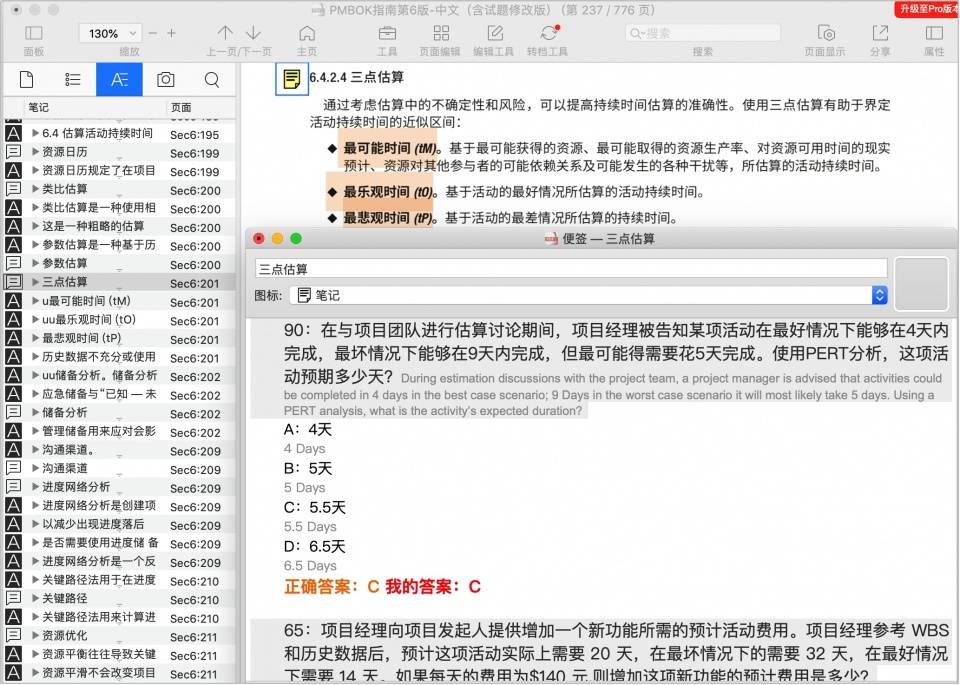
Task: Open page edit (页面编辑) tool
Action: 440,33
